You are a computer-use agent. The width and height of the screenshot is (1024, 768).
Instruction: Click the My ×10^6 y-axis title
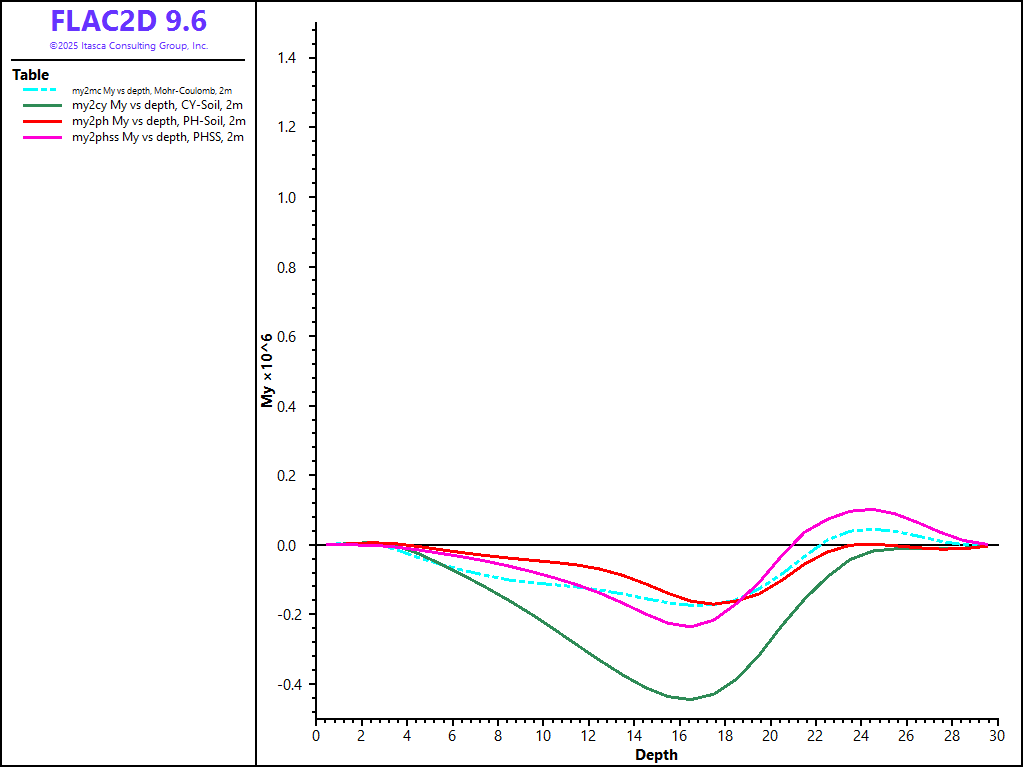coord(267,369)
